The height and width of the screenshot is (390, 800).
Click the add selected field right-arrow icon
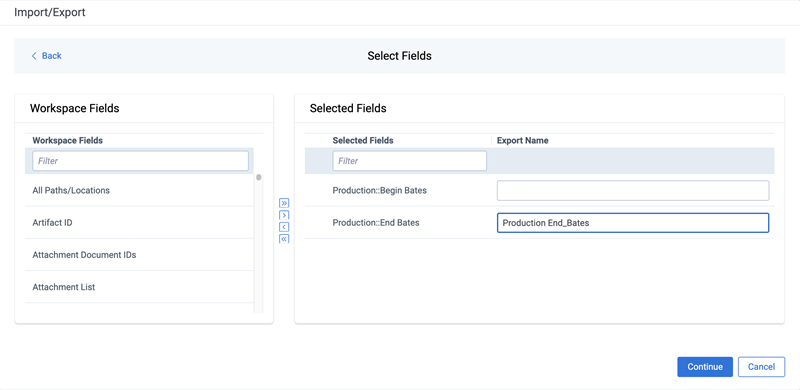point(284,215)
